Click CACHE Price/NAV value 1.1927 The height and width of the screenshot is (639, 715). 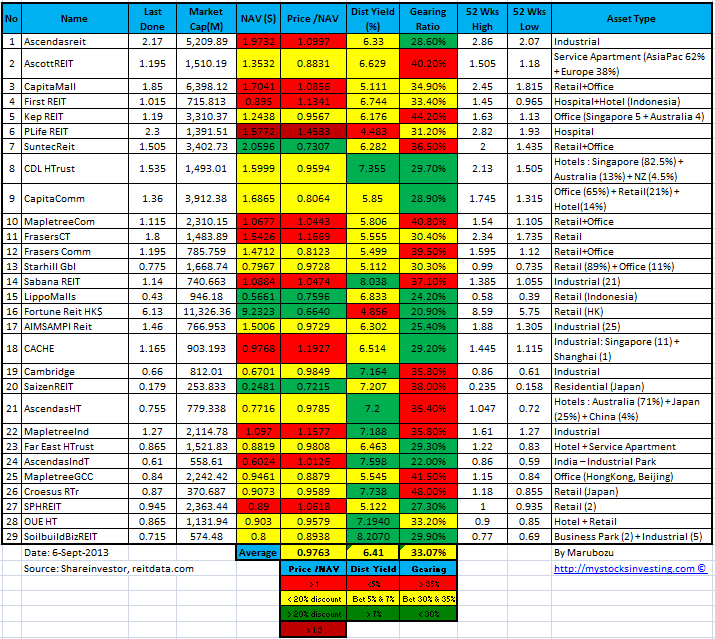coord(313,349)
